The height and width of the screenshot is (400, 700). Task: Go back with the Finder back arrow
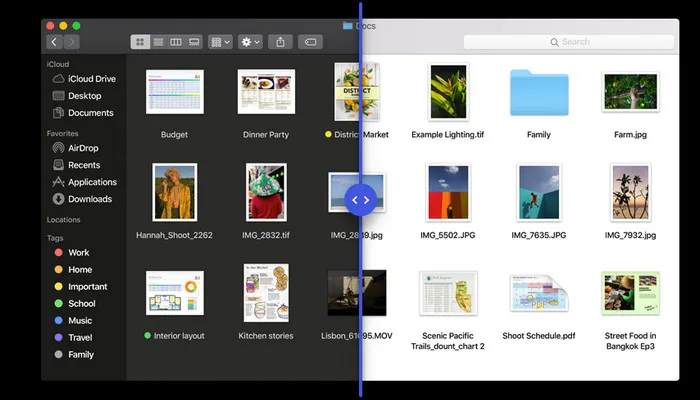tap(54, 42)
